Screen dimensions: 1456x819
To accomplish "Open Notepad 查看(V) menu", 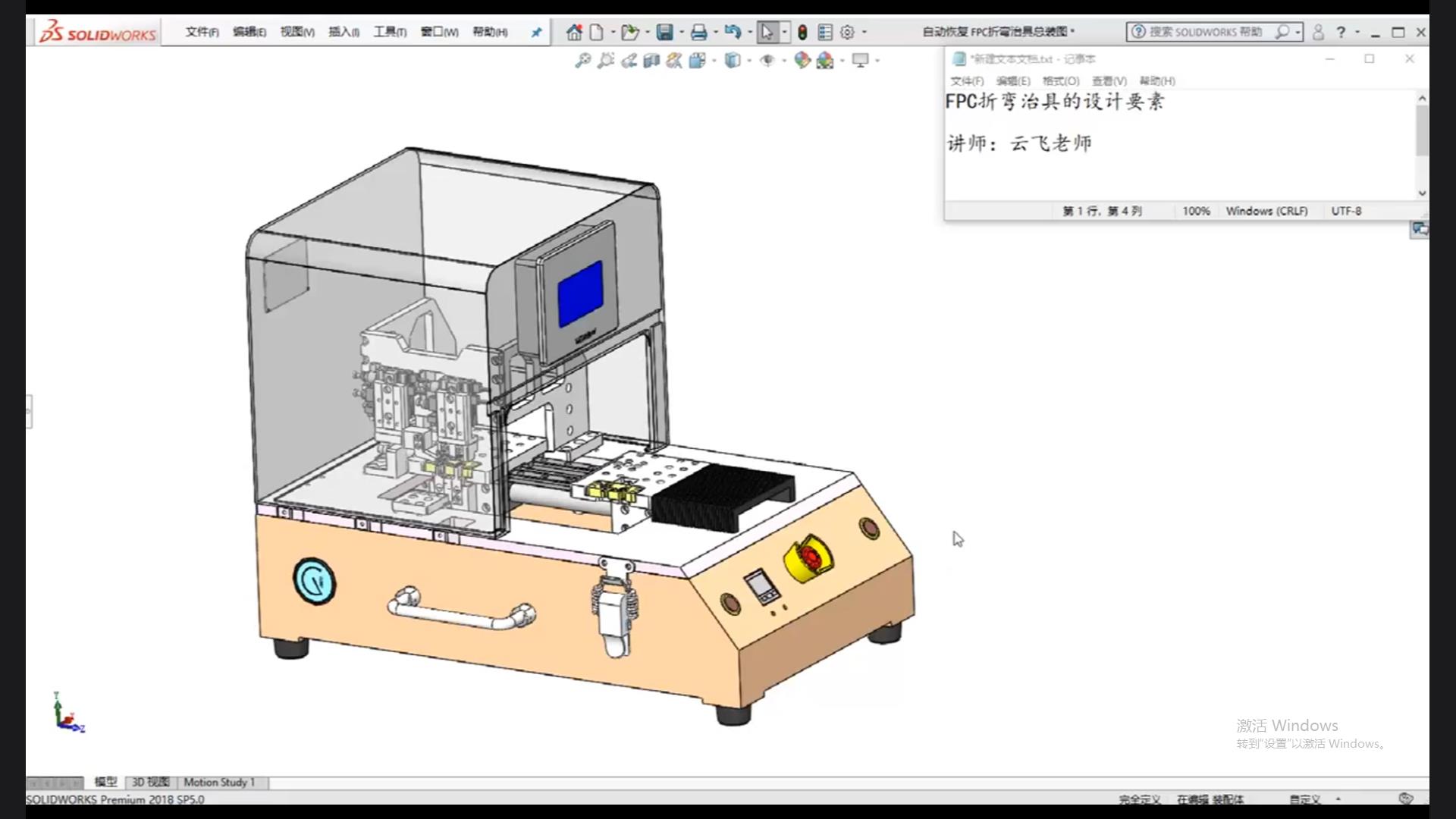I will [1109, 80].
